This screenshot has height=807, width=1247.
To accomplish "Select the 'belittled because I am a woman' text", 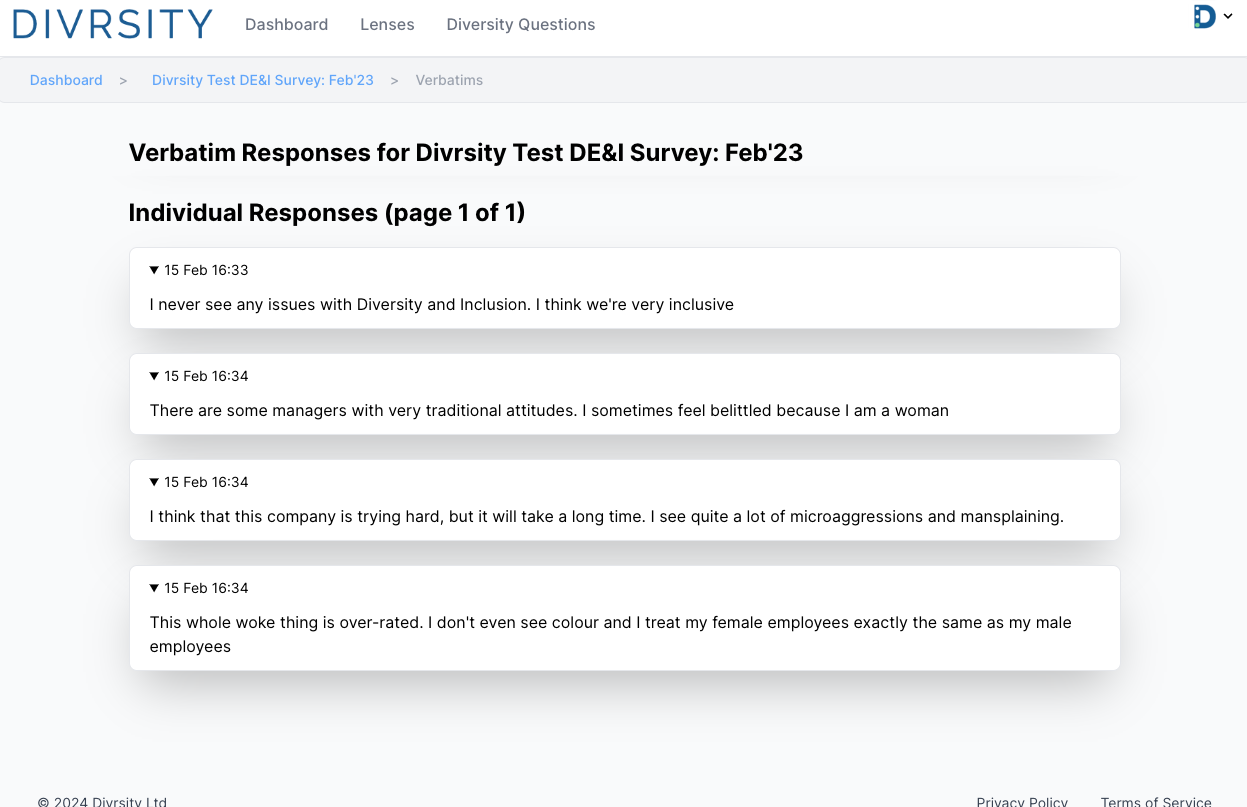I will [548, 411].
